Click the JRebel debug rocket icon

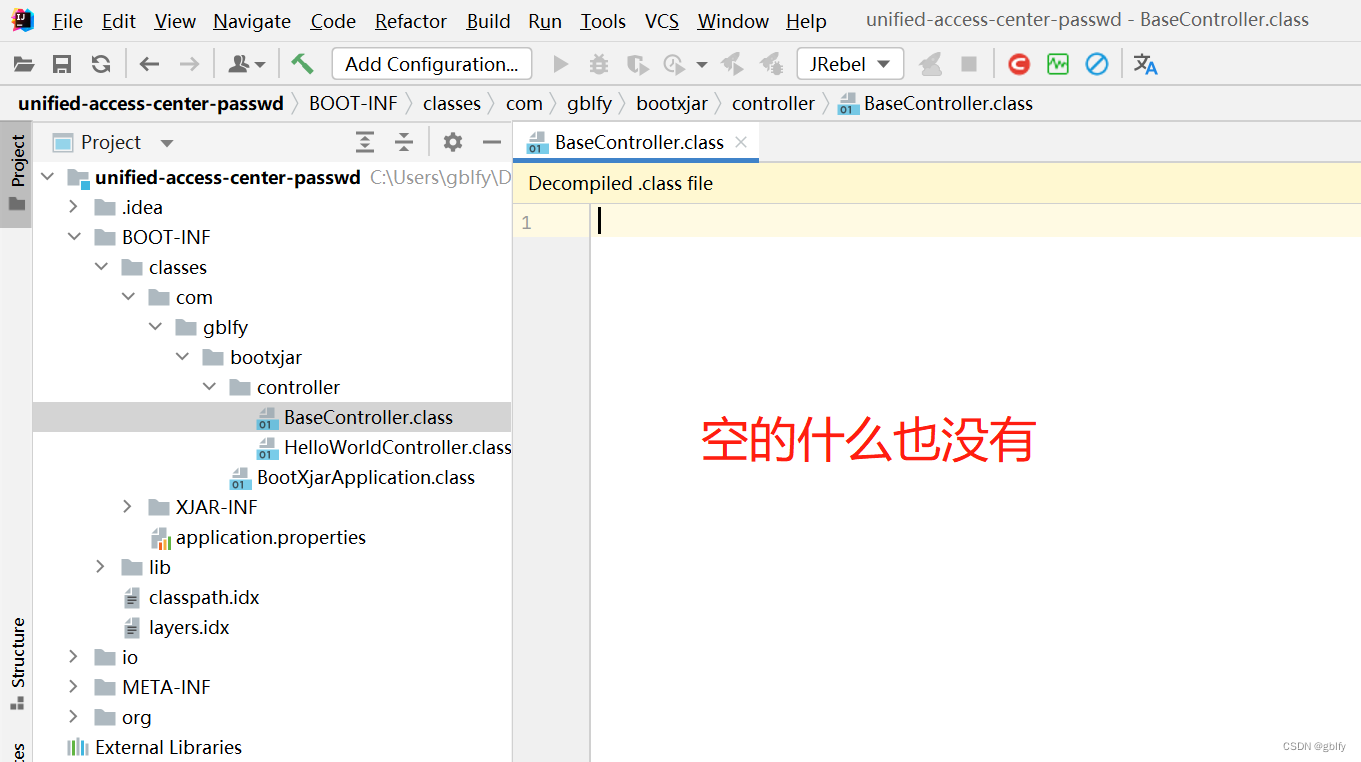point(771,65)
